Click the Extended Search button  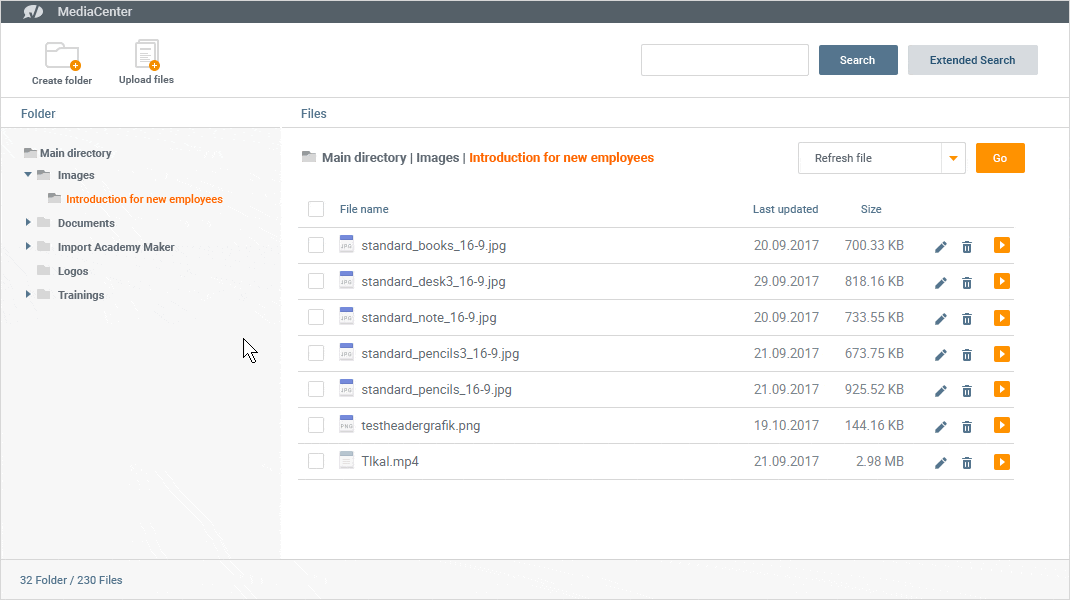(x=972, y=60)
